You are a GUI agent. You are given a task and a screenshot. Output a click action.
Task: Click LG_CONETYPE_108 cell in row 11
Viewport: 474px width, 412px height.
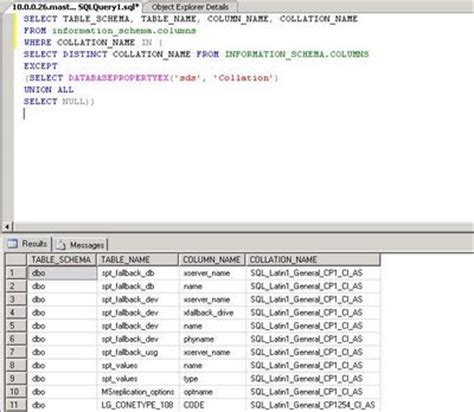click(x=138, y=405)
